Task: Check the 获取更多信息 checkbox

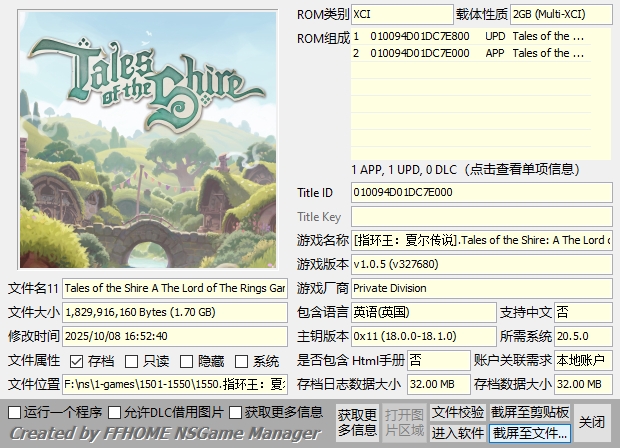Action: 236,412
